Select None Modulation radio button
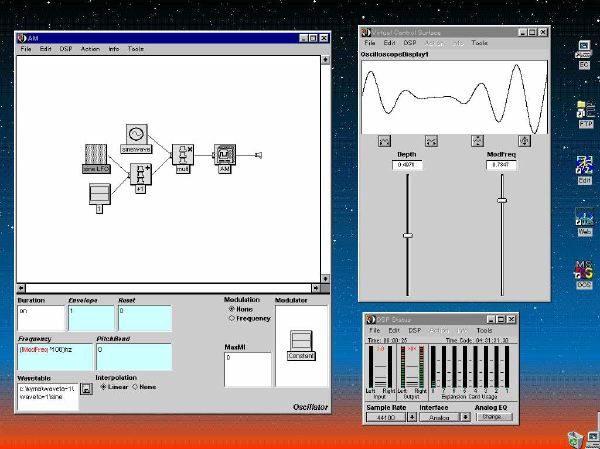The height and width of the screenshot is (449, 600). tap(232, 309)
